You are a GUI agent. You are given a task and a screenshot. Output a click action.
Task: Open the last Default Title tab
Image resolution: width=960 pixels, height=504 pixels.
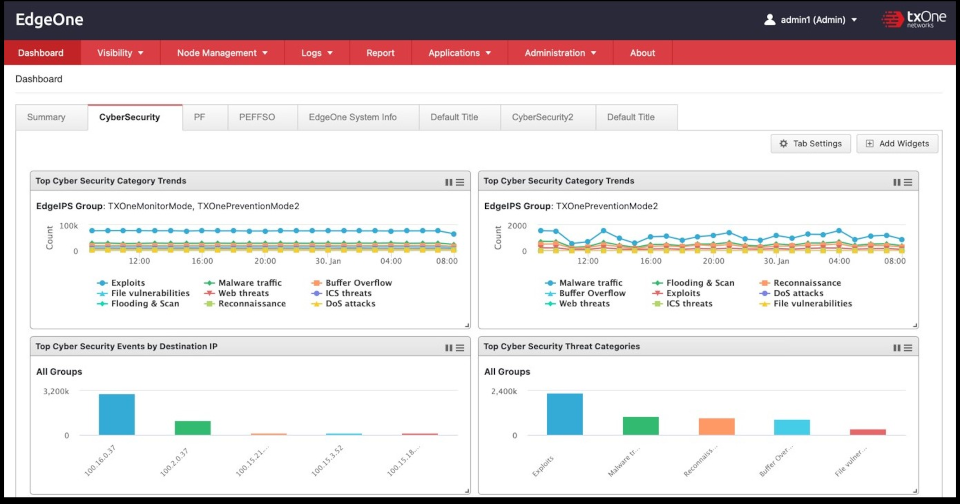tap(637, 117)
